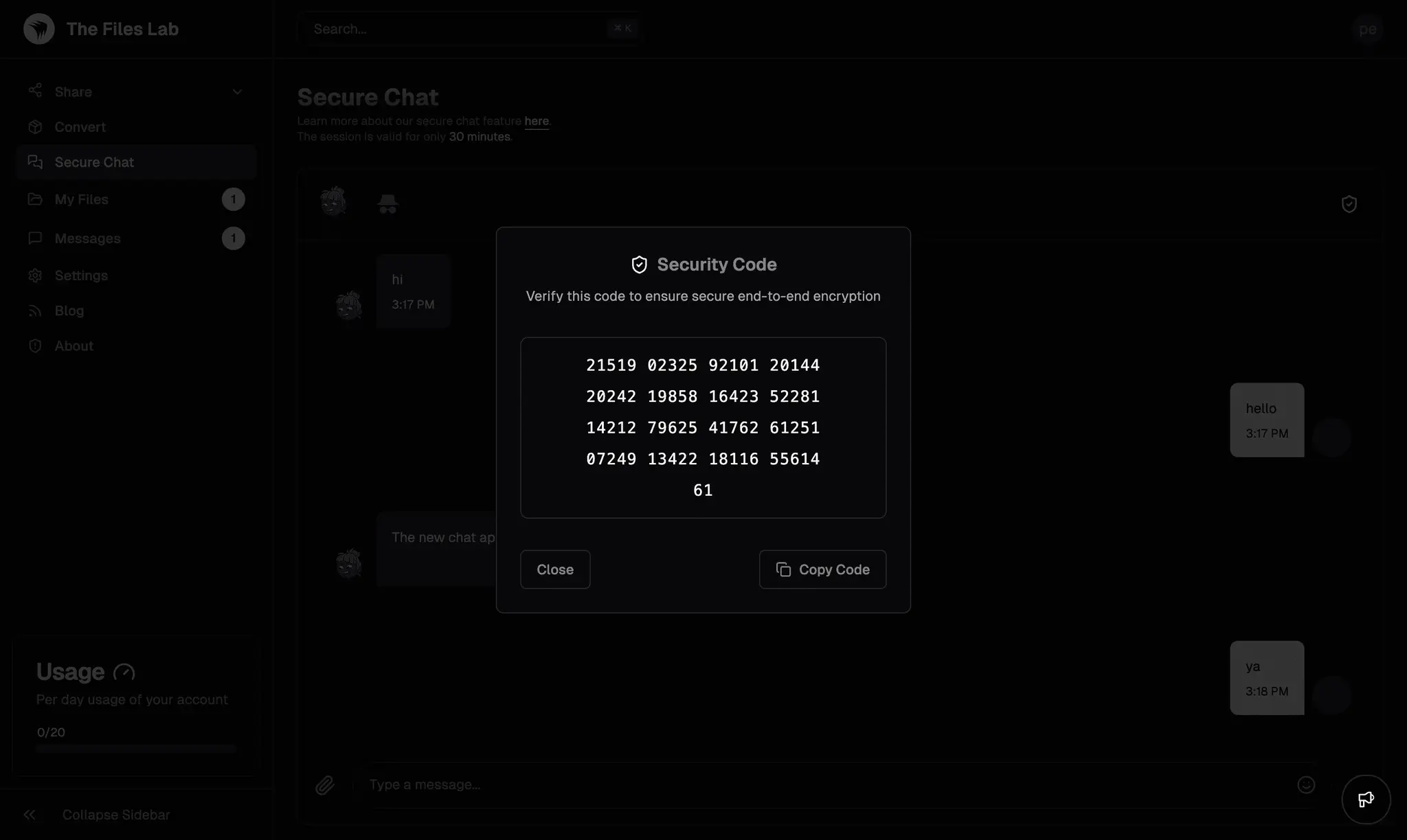Toggle the encryption shield status icon
The height and width of the screenshot is (840, 1407).
click(x=1350, y=204)
